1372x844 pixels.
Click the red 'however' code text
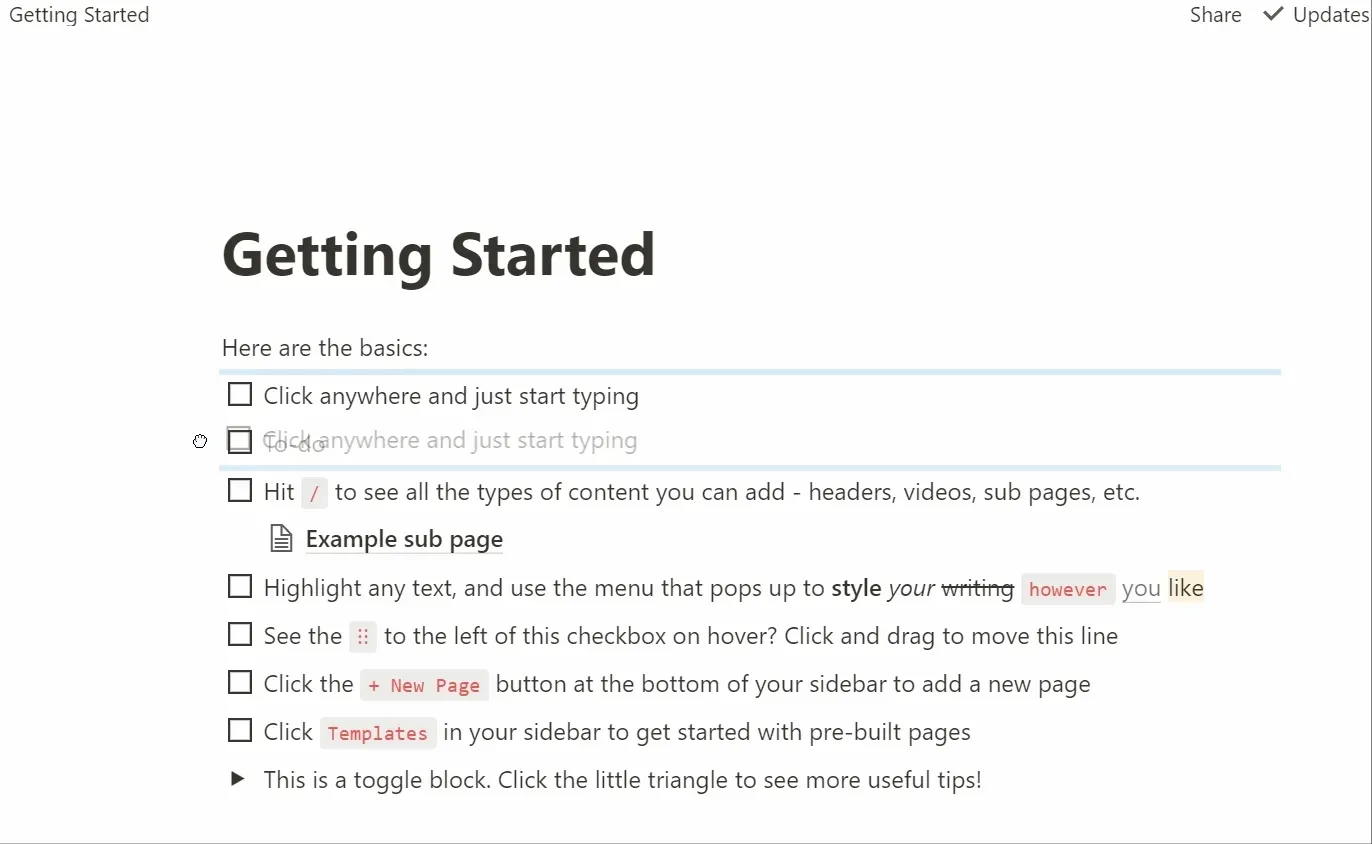pyautogui.click(x=1067, y=589)
